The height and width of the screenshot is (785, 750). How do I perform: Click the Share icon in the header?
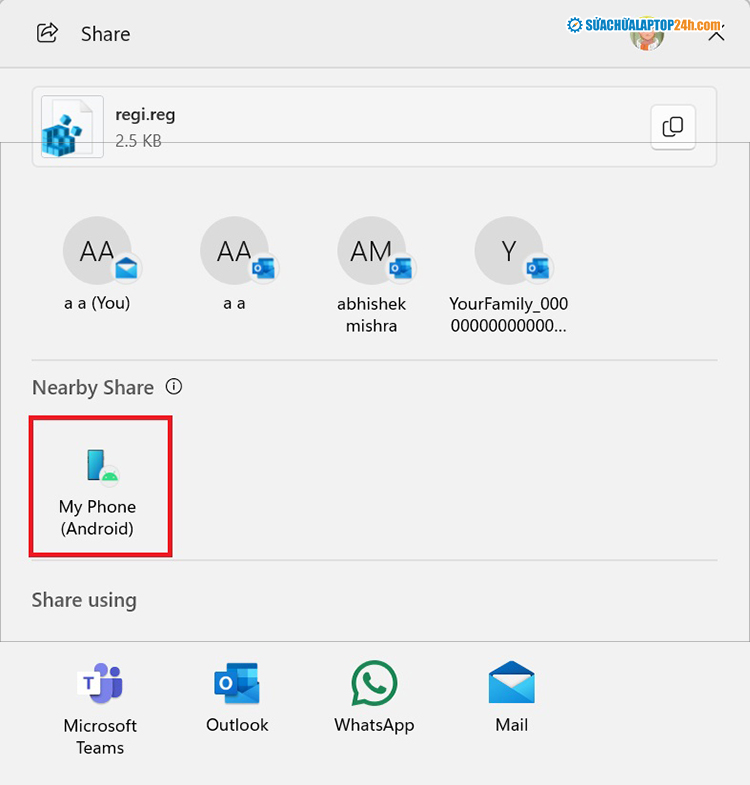[x=48, y=34]
